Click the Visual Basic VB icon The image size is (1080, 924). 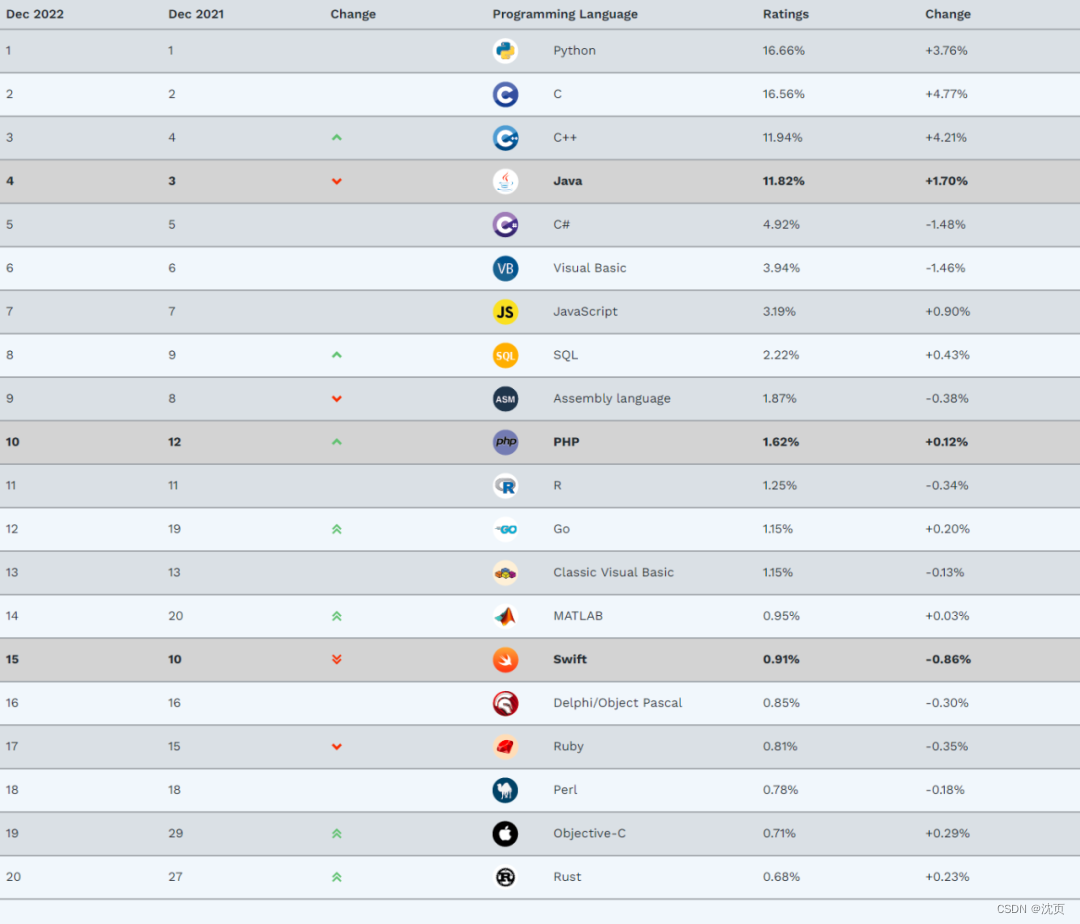click(505, 268)
